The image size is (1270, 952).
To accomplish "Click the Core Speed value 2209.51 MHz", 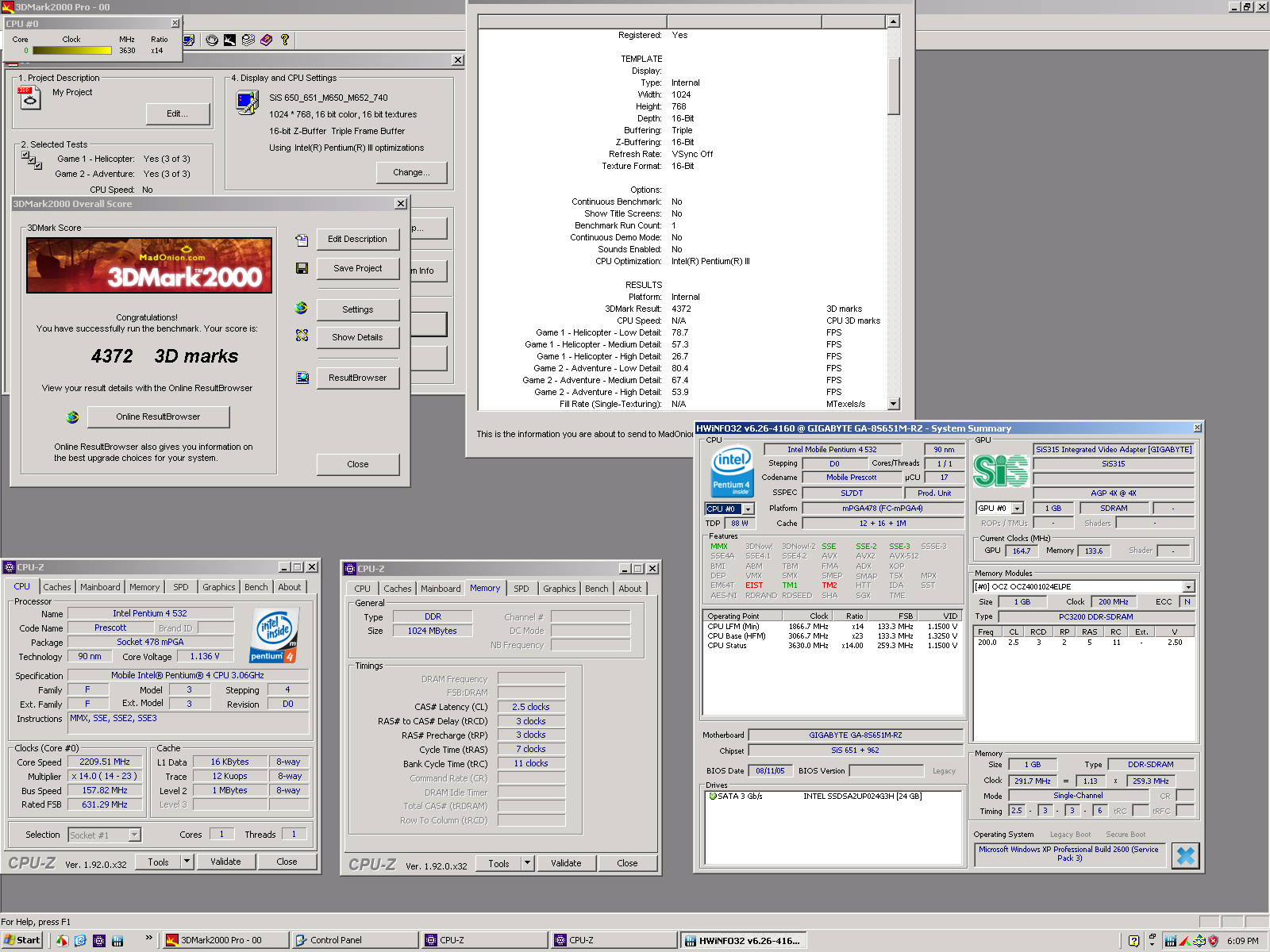I will [105, 762].
